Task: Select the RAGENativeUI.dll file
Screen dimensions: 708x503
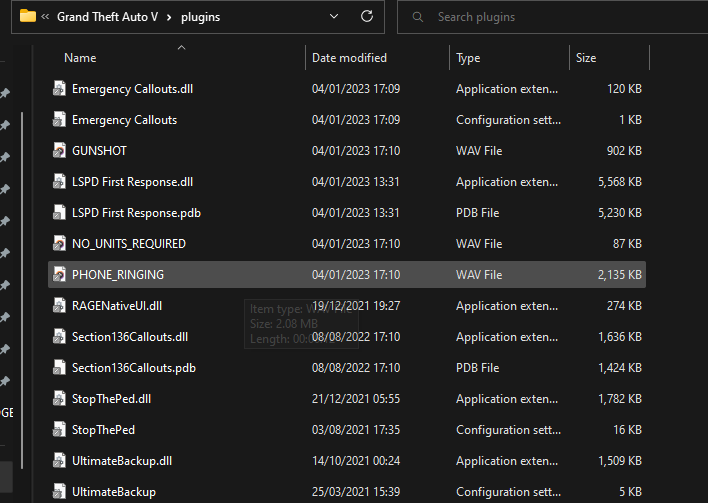Action: tap(117, 306)
